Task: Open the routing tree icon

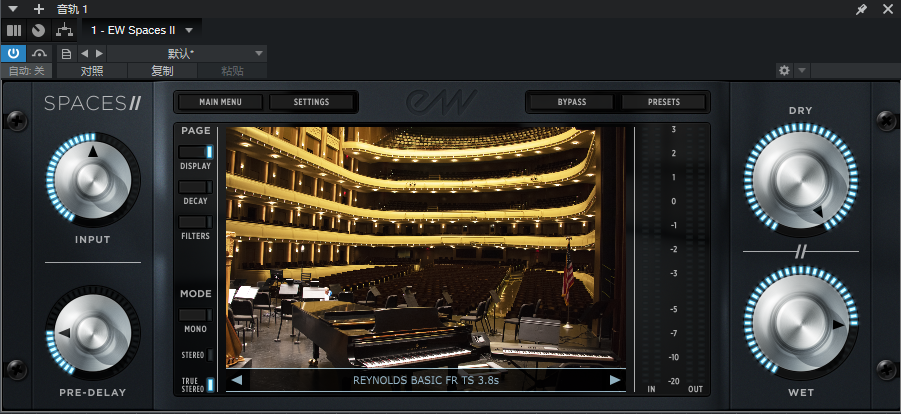Action: click(x=64, y=30)
